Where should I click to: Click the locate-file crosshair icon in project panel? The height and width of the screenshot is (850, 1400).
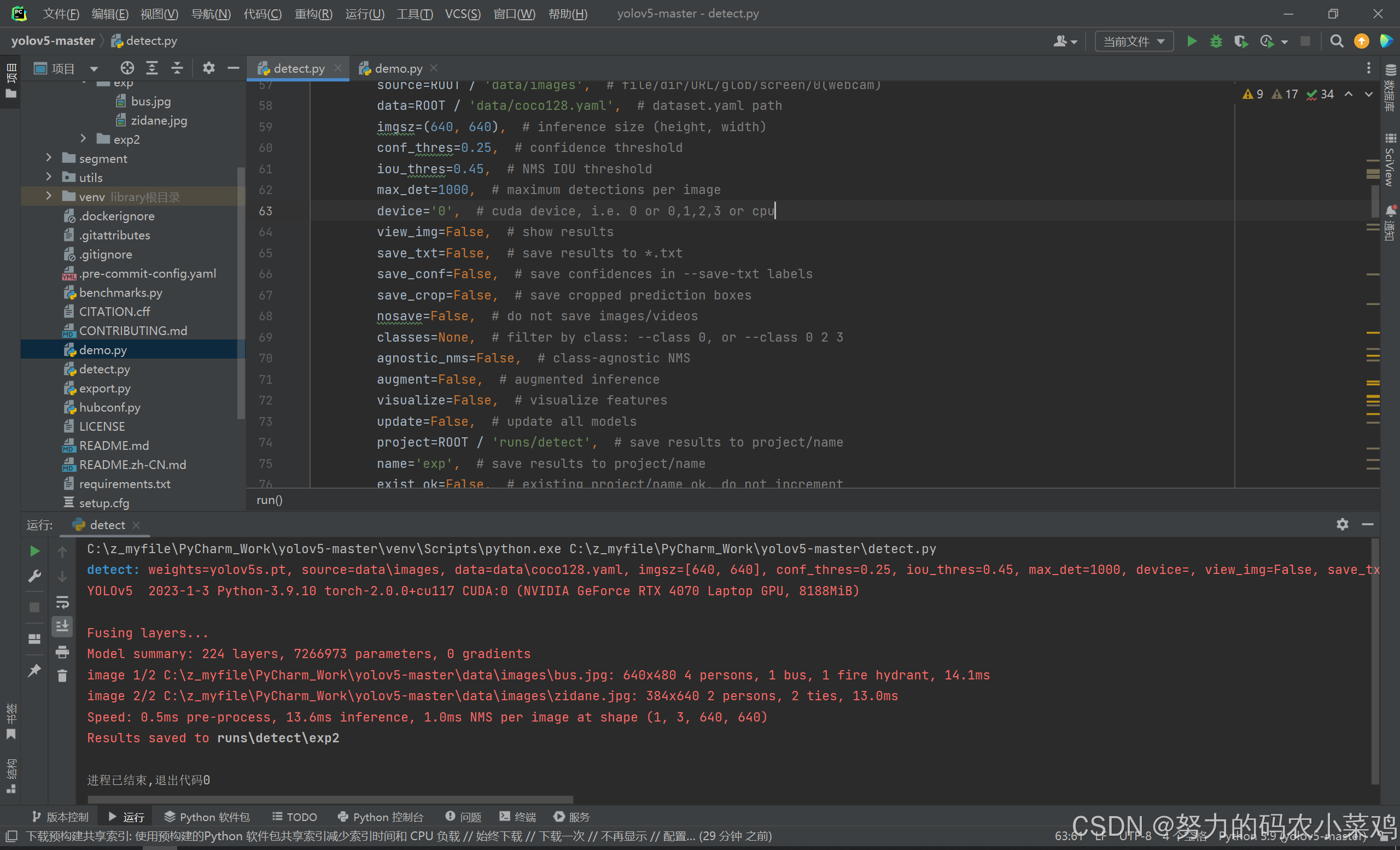(127, 68)
